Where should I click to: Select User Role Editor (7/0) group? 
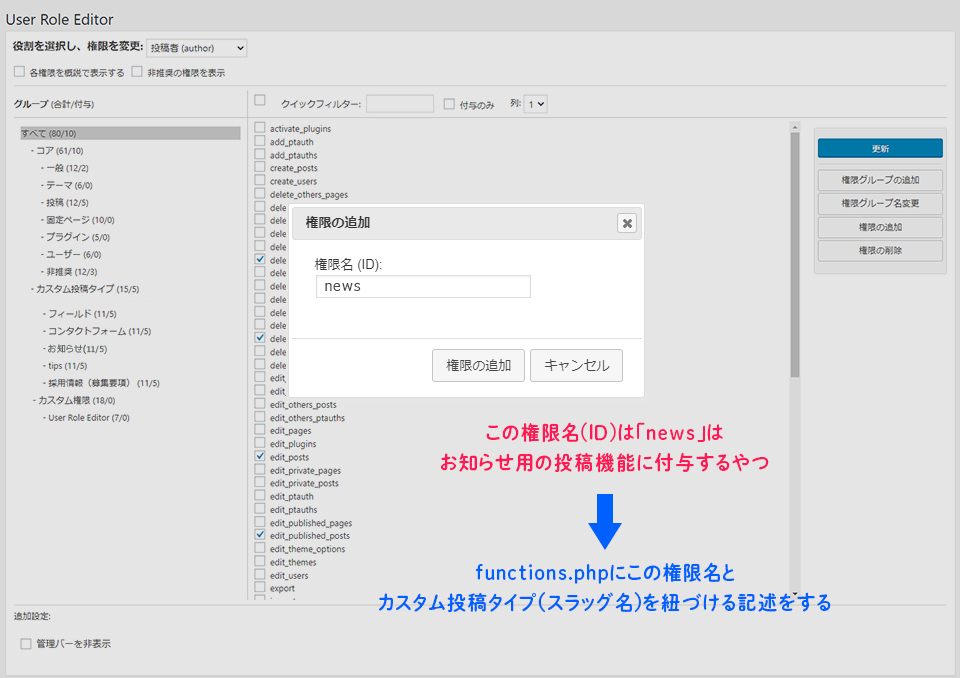point(89,418)
